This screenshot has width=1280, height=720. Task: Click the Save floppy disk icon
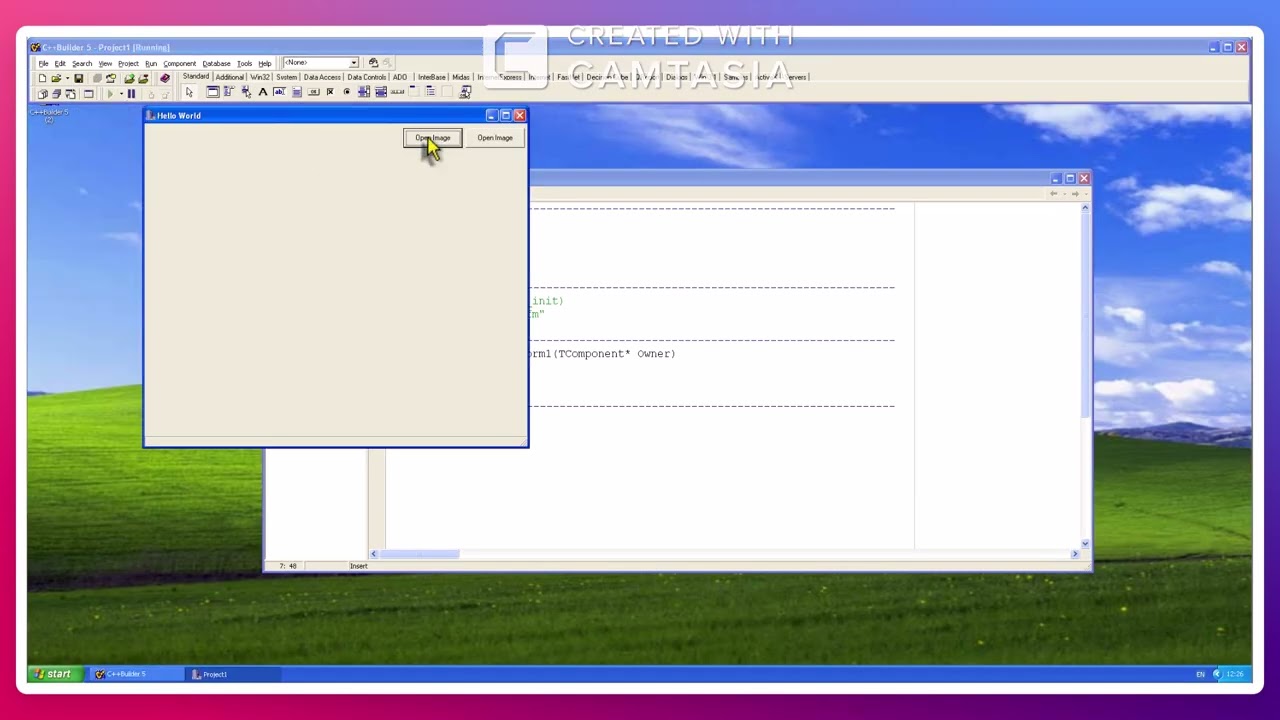coord(79,79)
